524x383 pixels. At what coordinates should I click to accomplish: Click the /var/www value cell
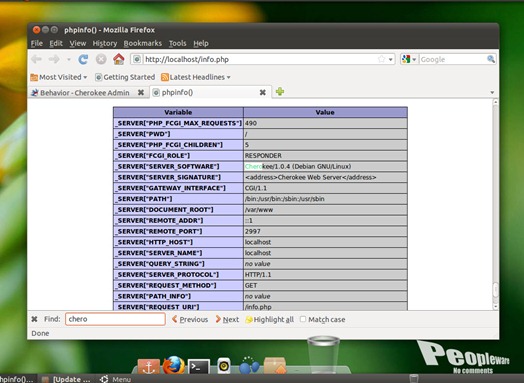click(x=325, y=210)
